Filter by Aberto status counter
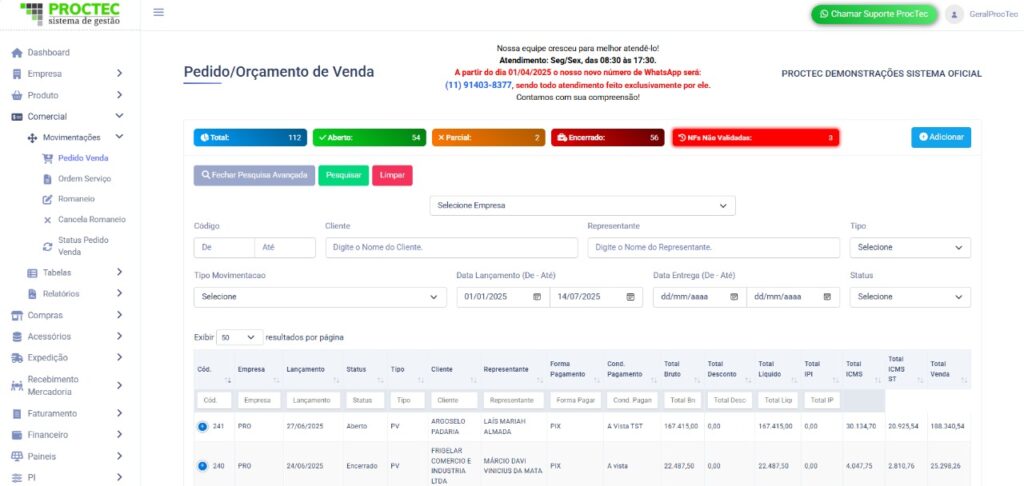 click(369, 138)
